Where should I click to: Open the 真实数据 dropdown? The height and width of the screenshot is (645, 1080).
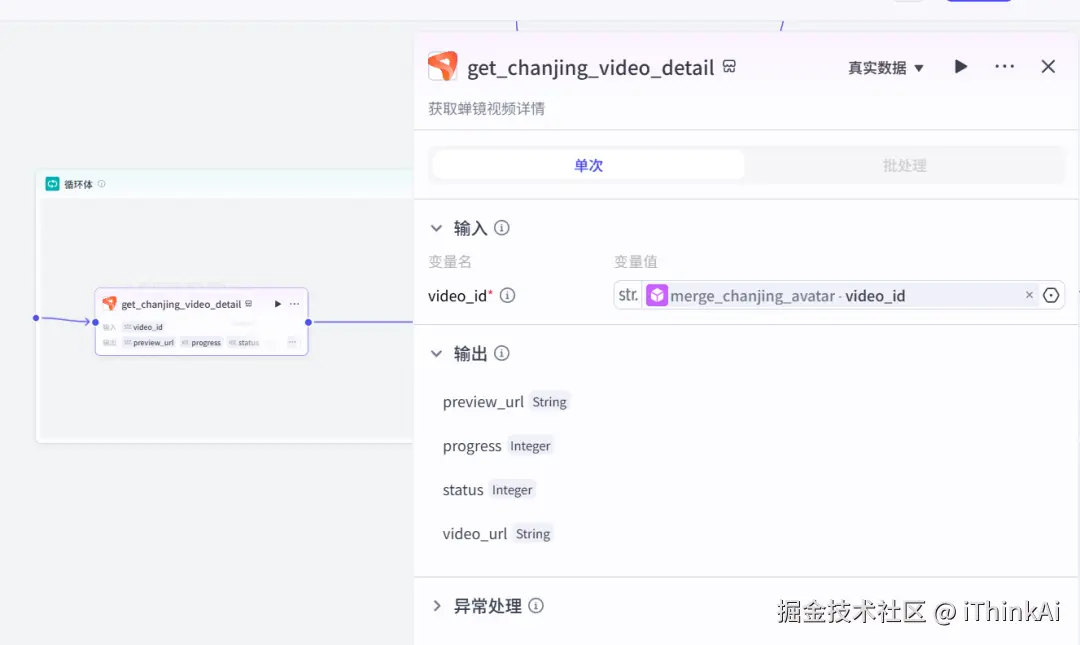[x=885, y=67]
